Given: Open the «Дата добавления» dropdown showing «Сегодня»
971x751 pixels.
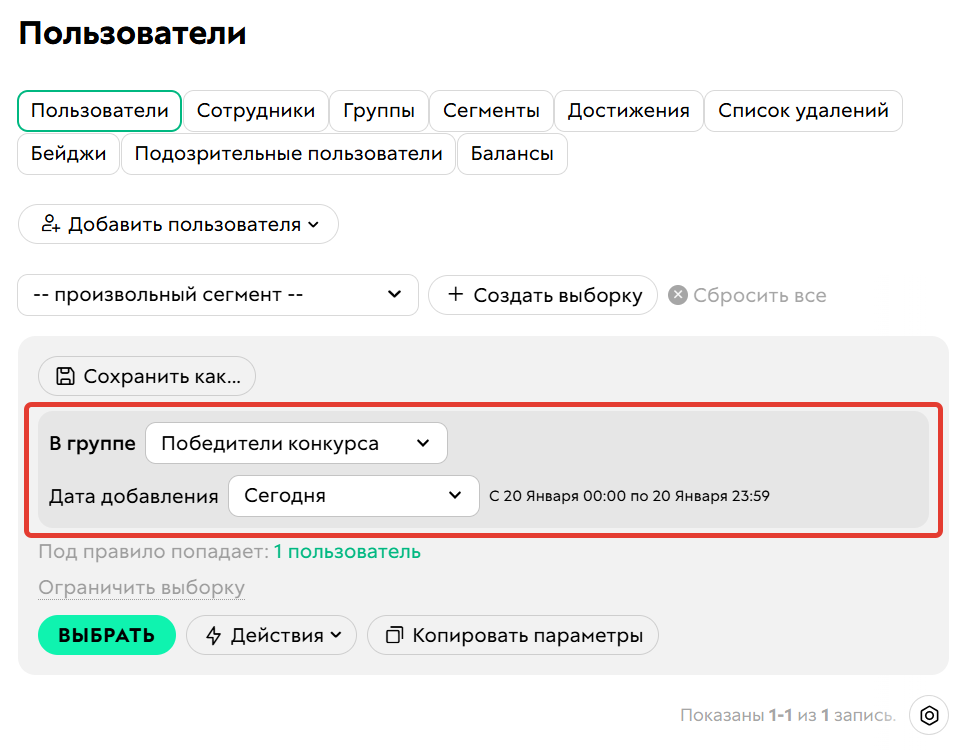Looking at the screenshot, I should [354, 495].
